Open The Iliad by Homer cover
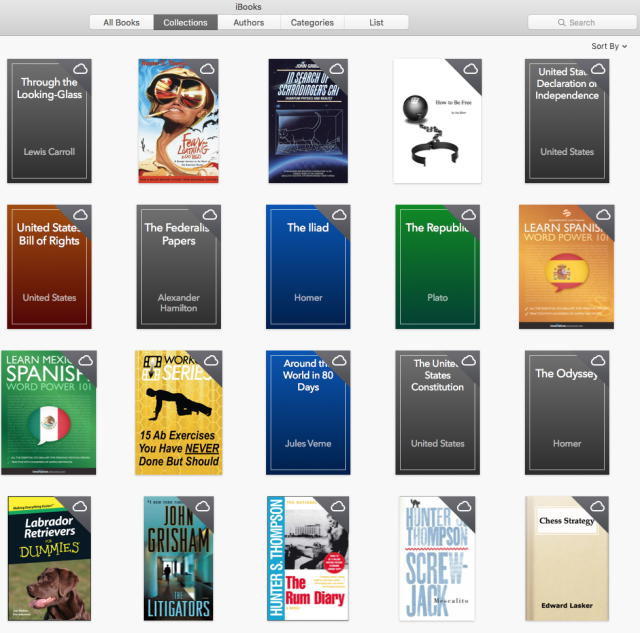The height and width of the screenshot is (633, 640). 308,267
